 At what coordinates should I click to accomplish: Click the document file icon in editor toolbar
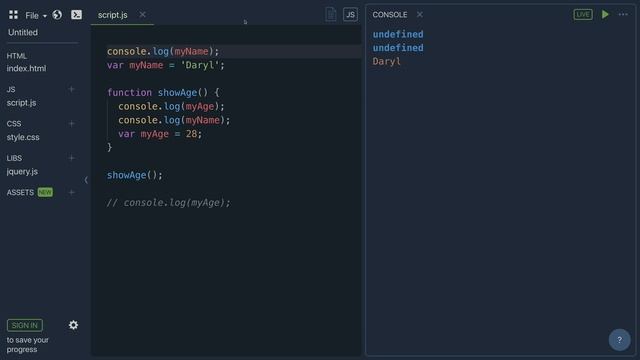[331, 14]
